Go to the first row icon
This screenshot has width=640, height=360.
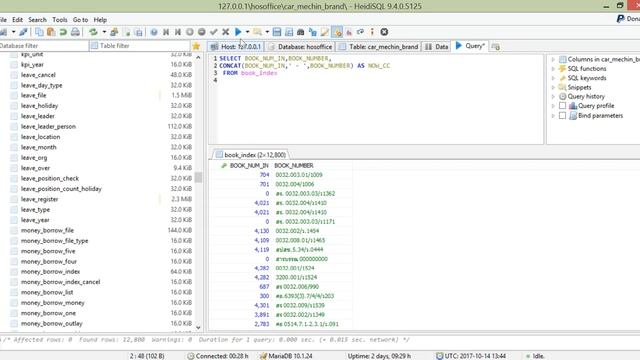pos(166,32)
